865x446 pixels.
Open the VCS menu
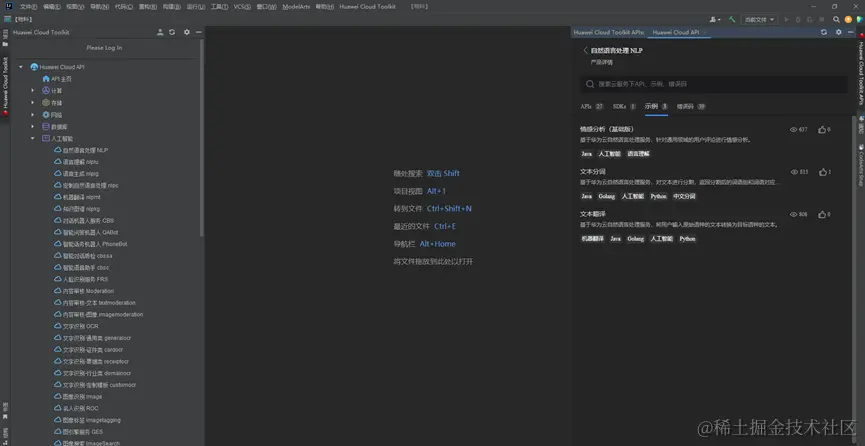pyautogui.click(x=242, y=7)
